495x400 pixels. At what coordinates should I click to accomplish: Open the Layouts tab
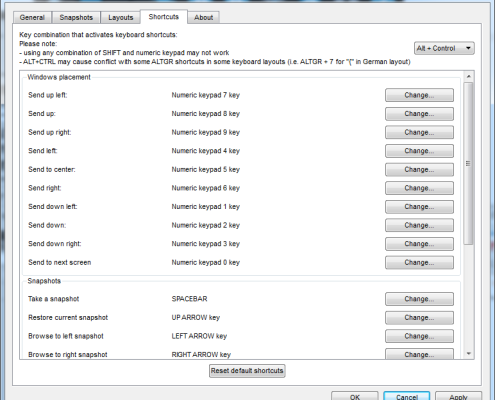coord(120,17)
